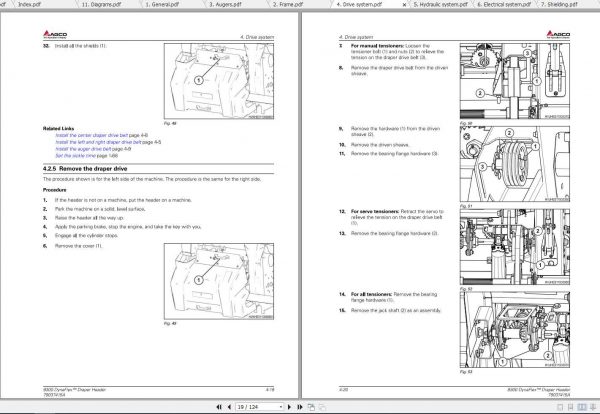
Task: Select two-page continuous layout icon
Action: [593, 407]
